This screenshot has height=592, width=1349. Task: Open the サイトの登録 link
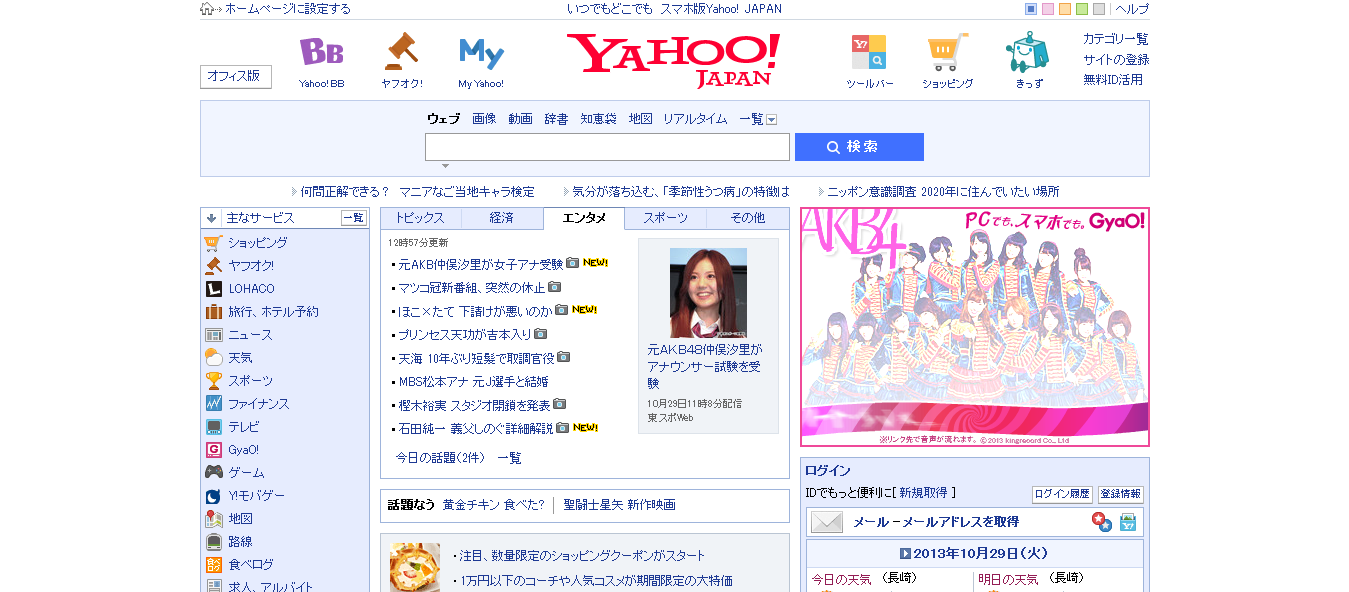tap(1116, 59)
